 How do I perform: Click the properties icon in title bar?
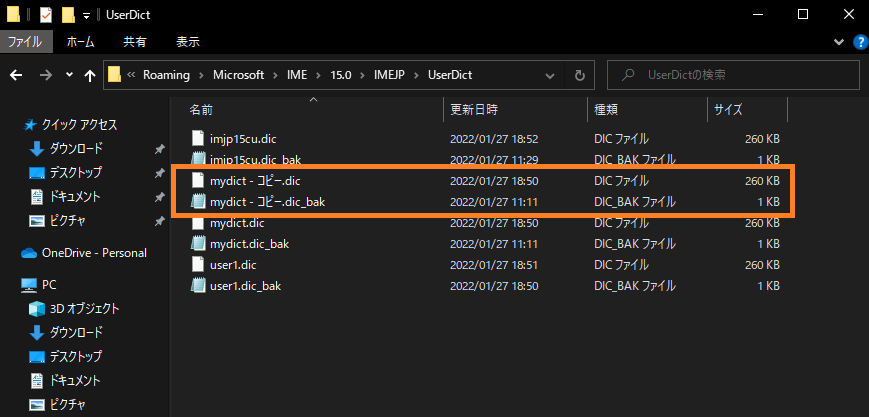pyautogui.click(x=46, y=15)
